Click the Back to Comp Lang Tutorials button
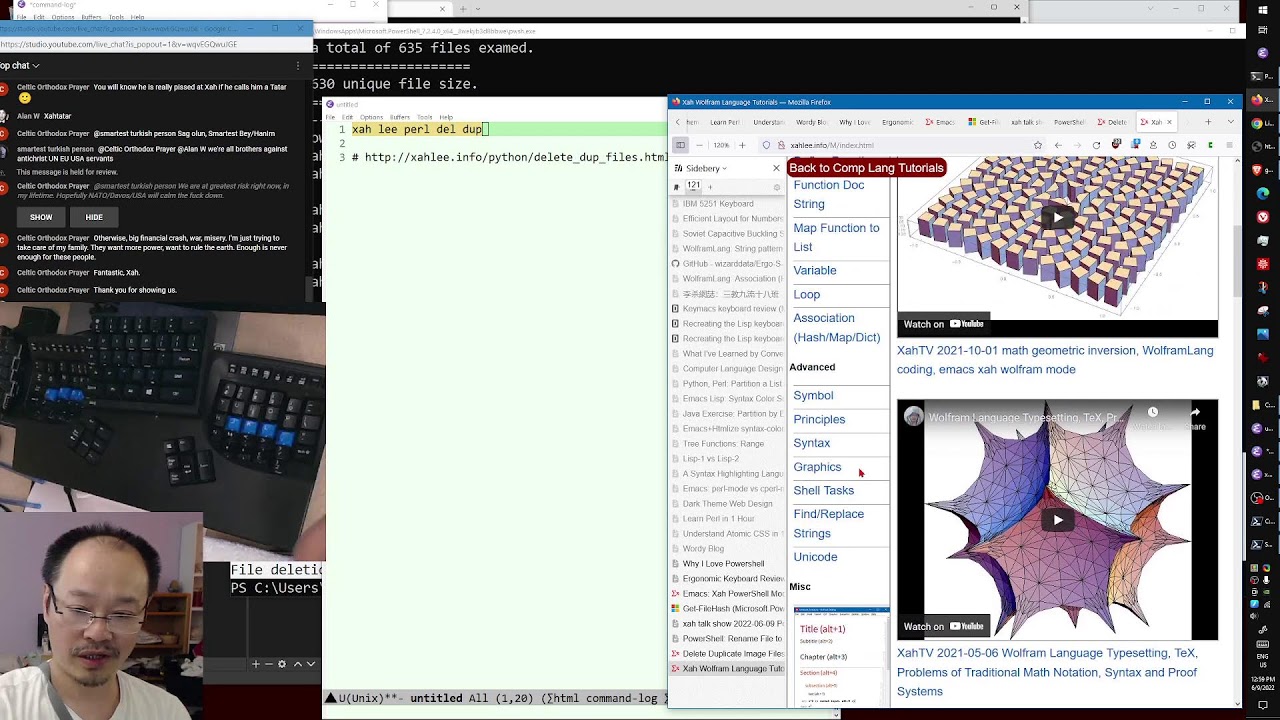The image size is (1280, 720). point(866,168)
